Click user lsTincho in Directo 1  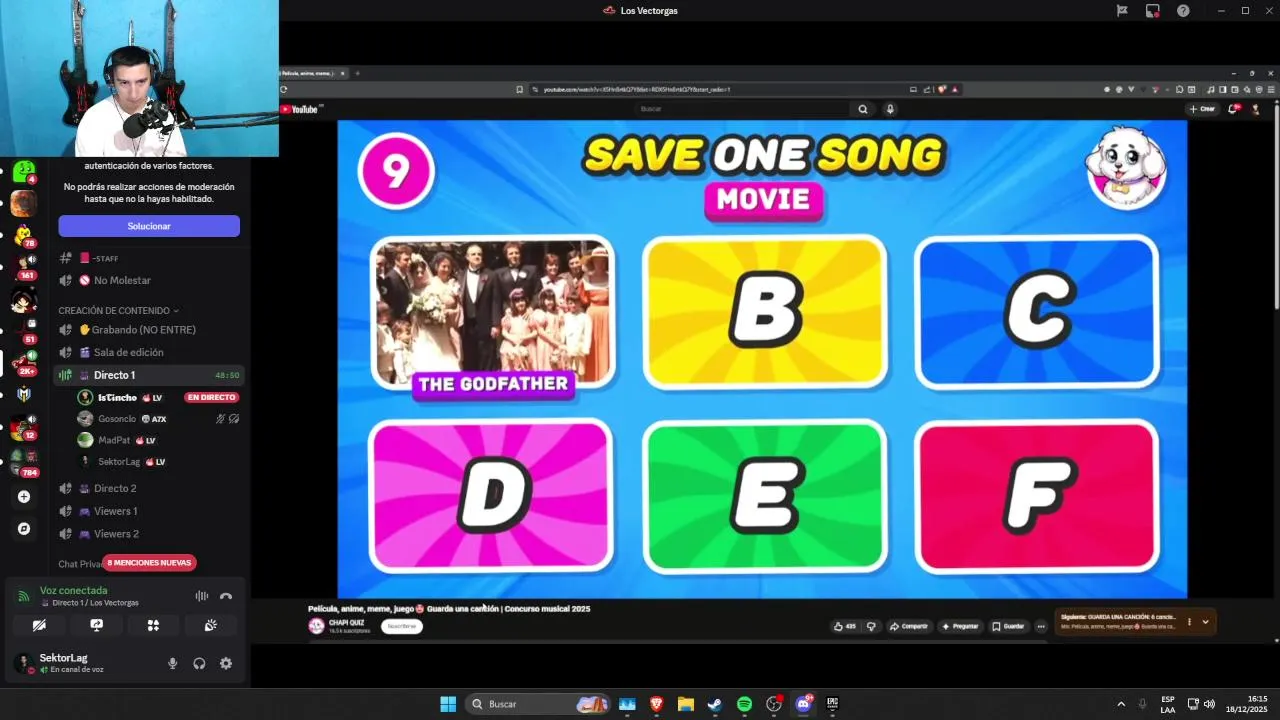pos(120,397)
